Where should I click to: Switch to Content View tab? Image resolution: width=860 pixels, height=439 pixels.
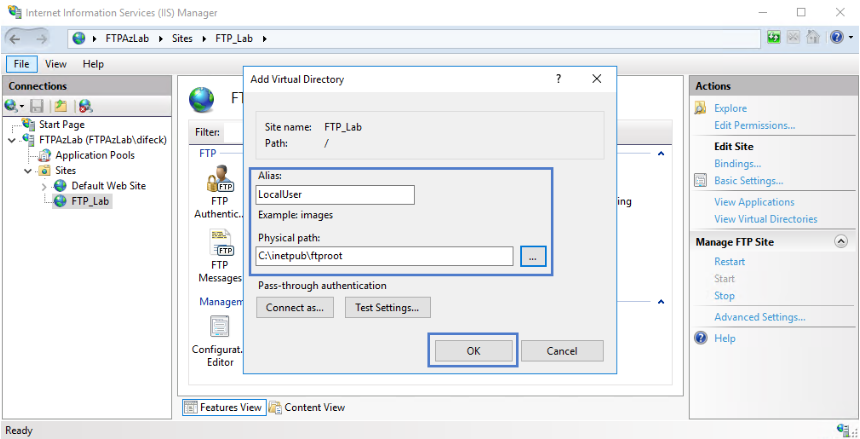point(307,408)
